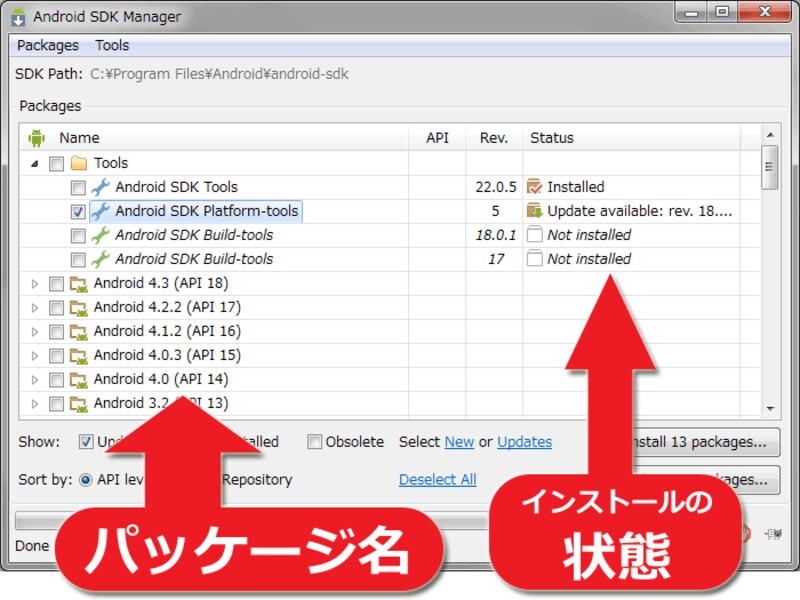Click the Tools folder icon
800x600 pixels.
click(79, 163)
